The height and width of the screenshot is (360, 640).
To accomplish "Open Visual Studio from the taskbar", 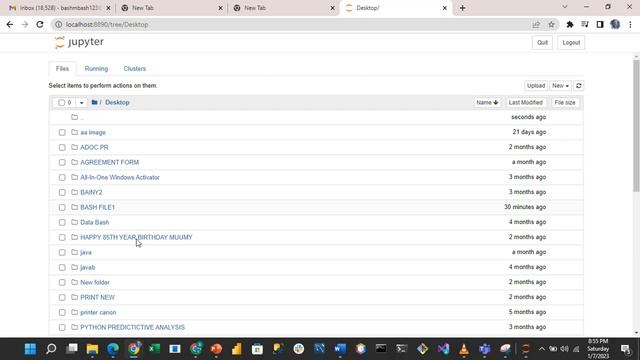I will coord(443,349).
